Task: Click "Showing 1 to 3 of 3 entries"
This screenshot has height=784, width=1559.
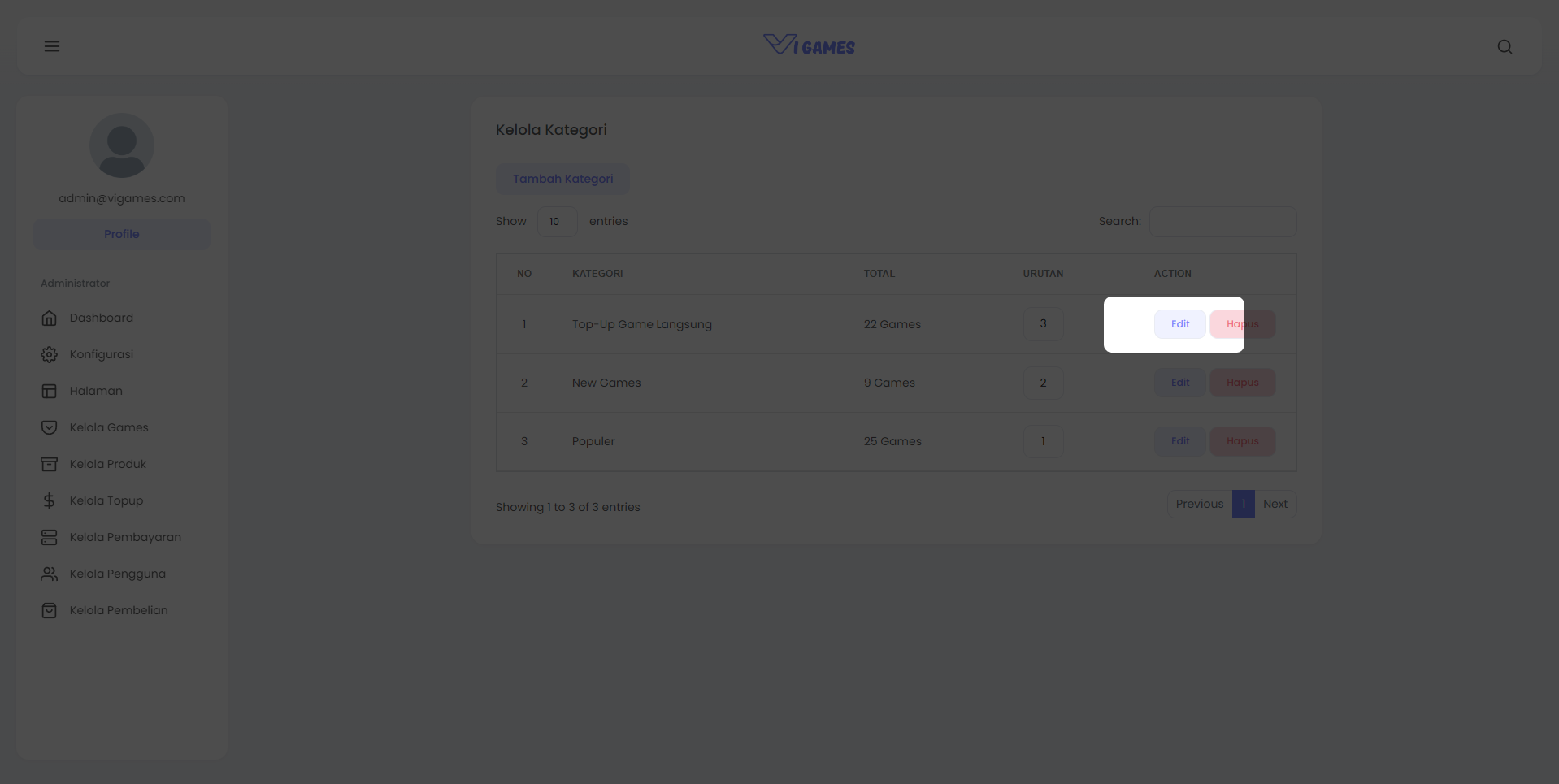Action: point(568,507)
